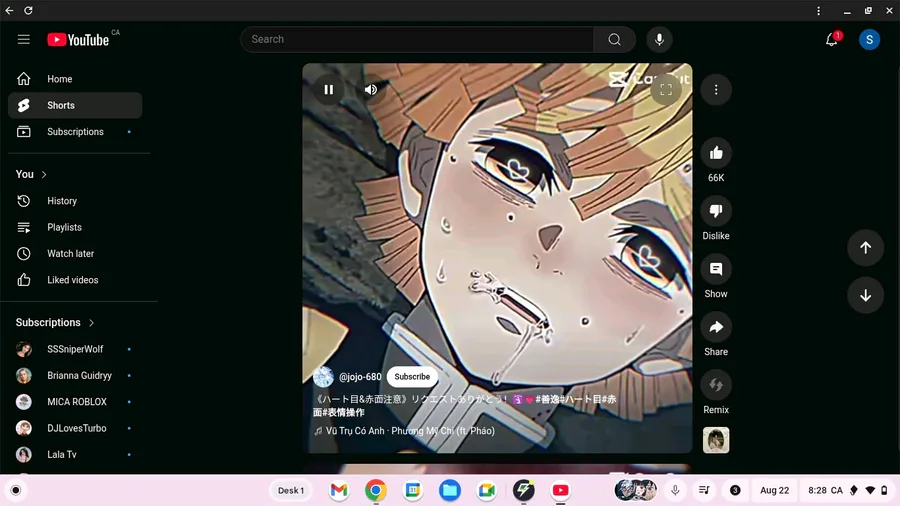Screen dimensions: 900x506
Task: Open Subscriptions in the sidebar
Action: click(75, 132)
